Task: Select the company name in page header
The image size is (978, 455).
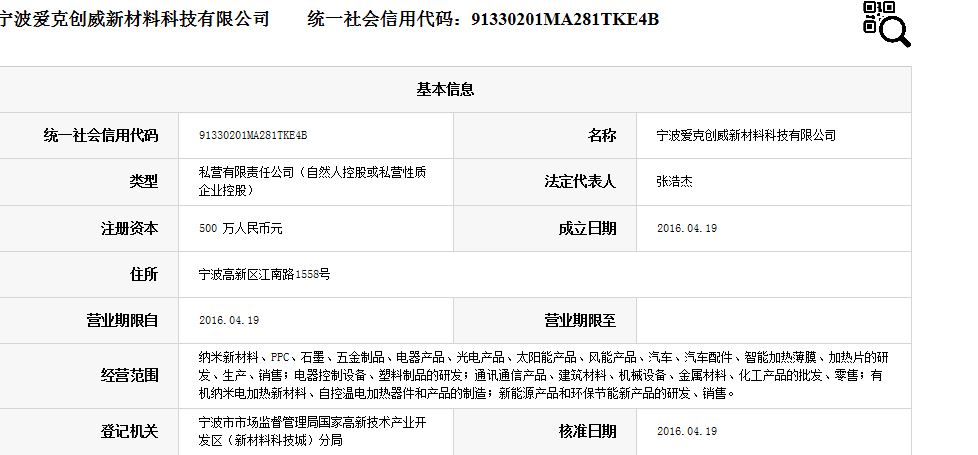Action: point(134,19)
